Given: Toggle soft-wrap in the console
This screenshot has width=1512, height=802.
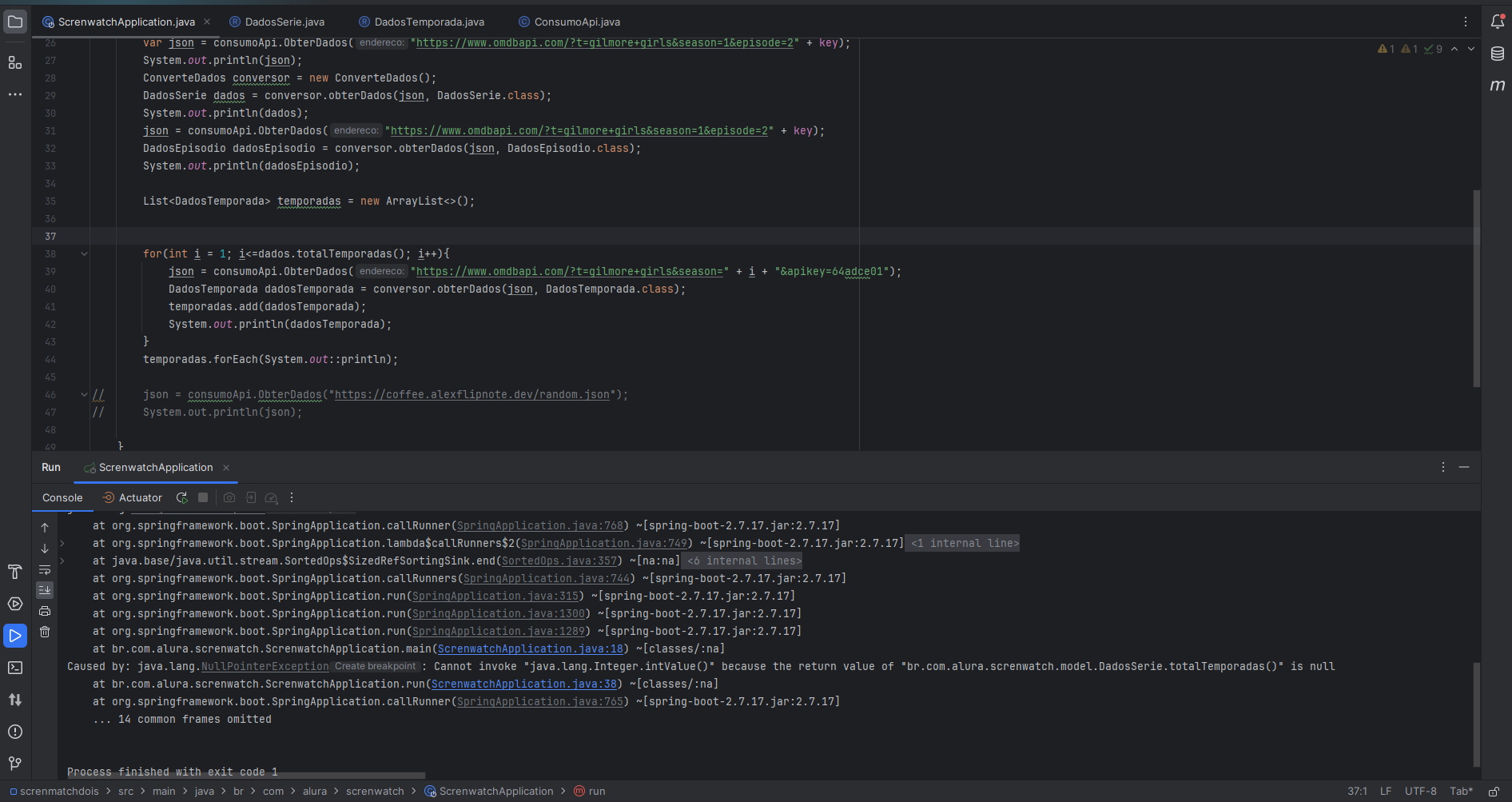Looking at the screenshot, I should [45, 569].
